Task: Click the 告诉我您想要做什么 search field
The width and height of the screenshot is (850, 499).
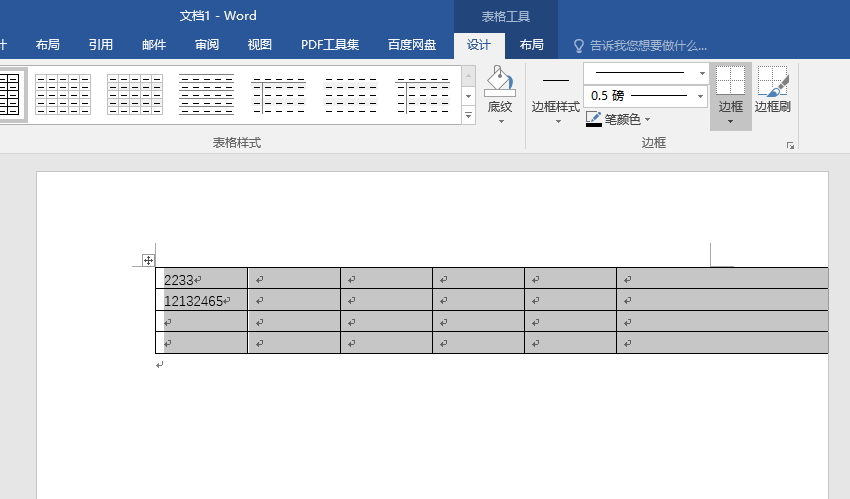Action: 648,45
